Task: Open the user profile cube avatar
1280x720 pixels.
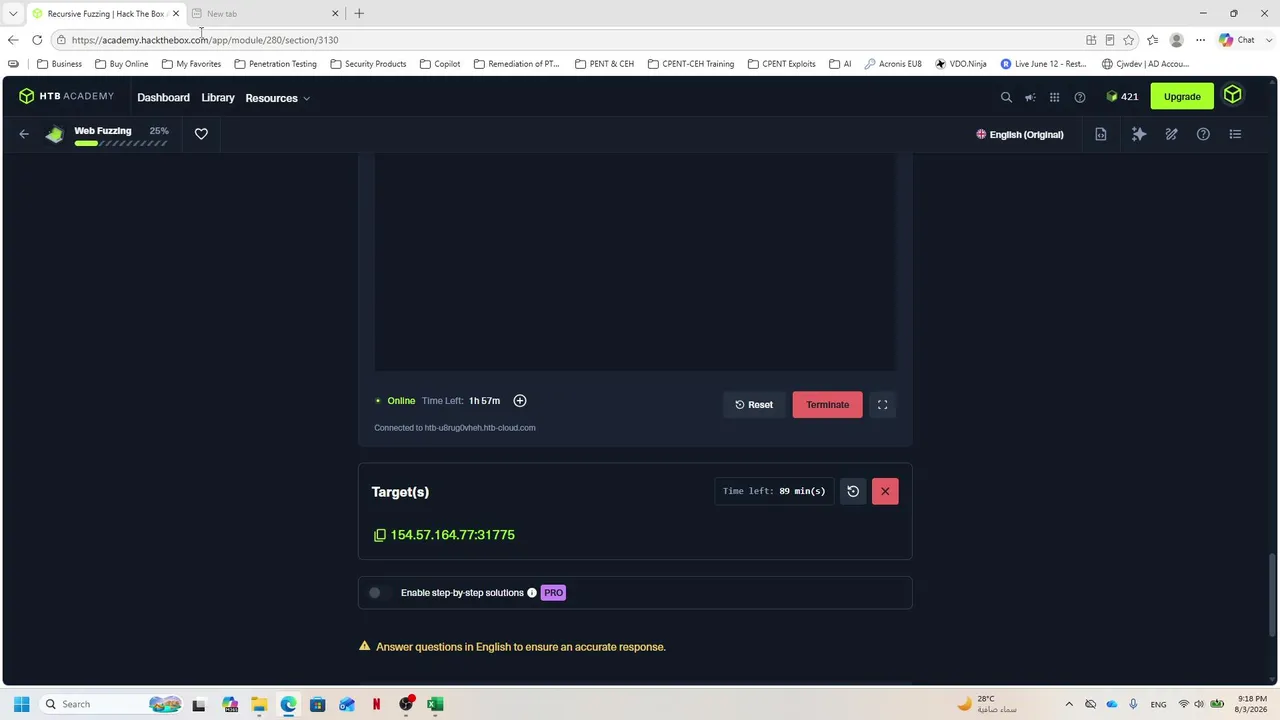Action: point(1232,96)
